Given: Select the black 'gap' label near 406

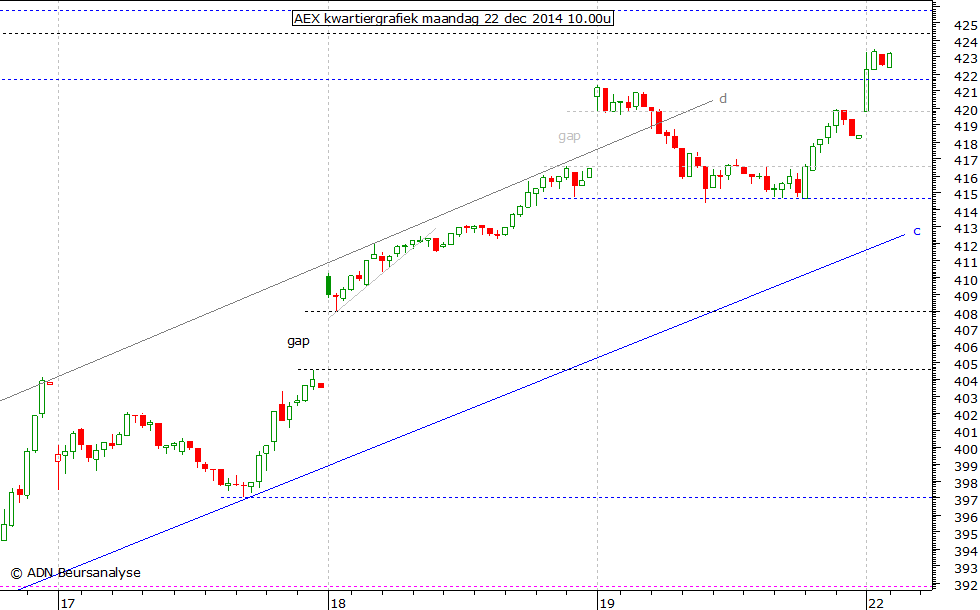Looking at the screenshot, I should pyautogui.click(x=298, y=341).
